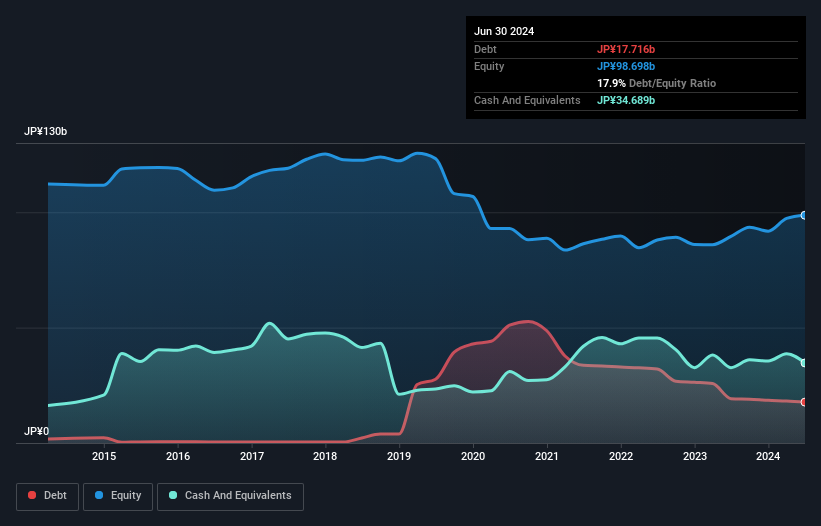Click the 17.9% Debt/Equity Ratio text
The height and width of the screenshot is (526, 821).
(x=657, y=83)
